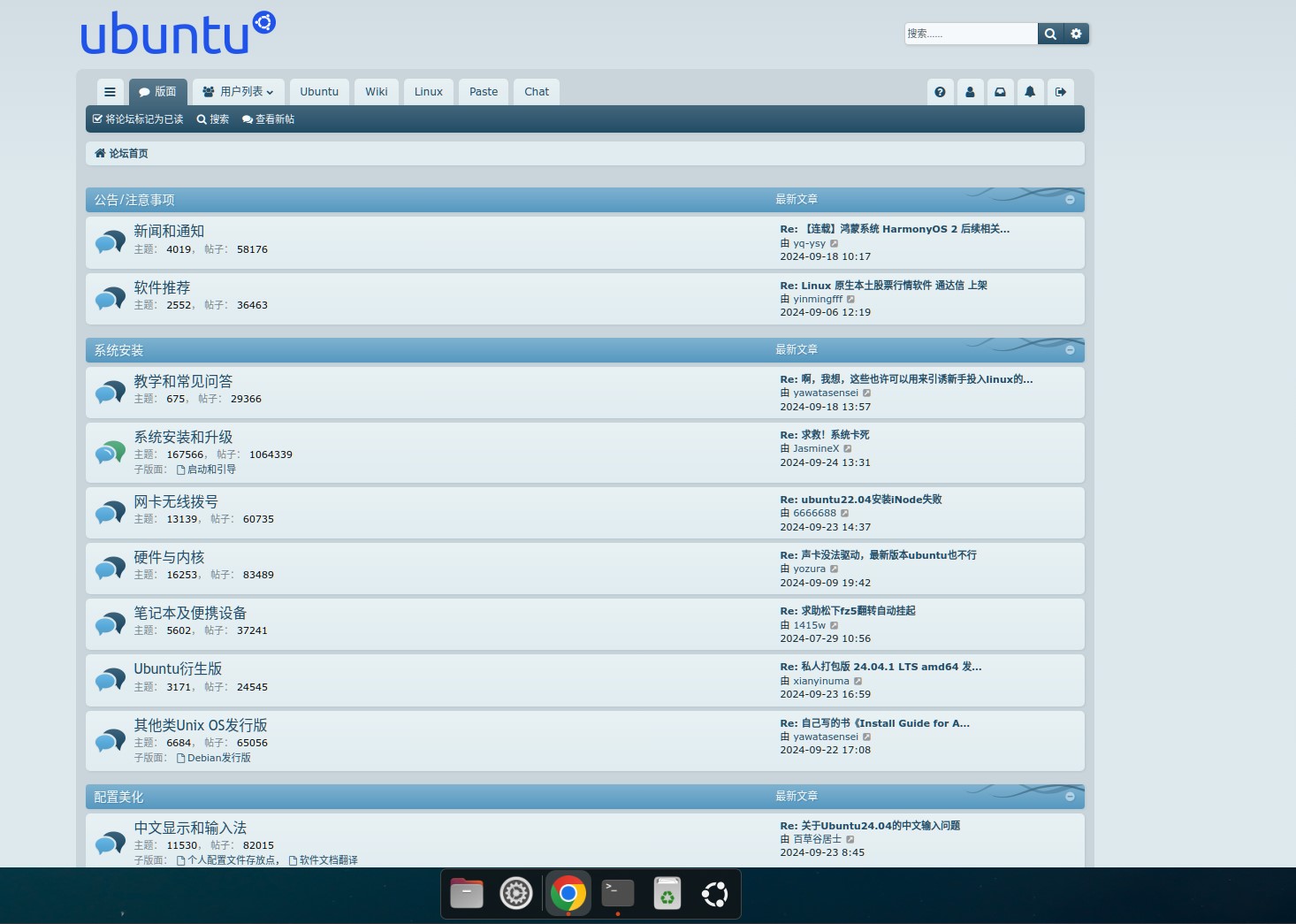Open user yawatasensei under 教学和常见问答

tap(826, 393)
